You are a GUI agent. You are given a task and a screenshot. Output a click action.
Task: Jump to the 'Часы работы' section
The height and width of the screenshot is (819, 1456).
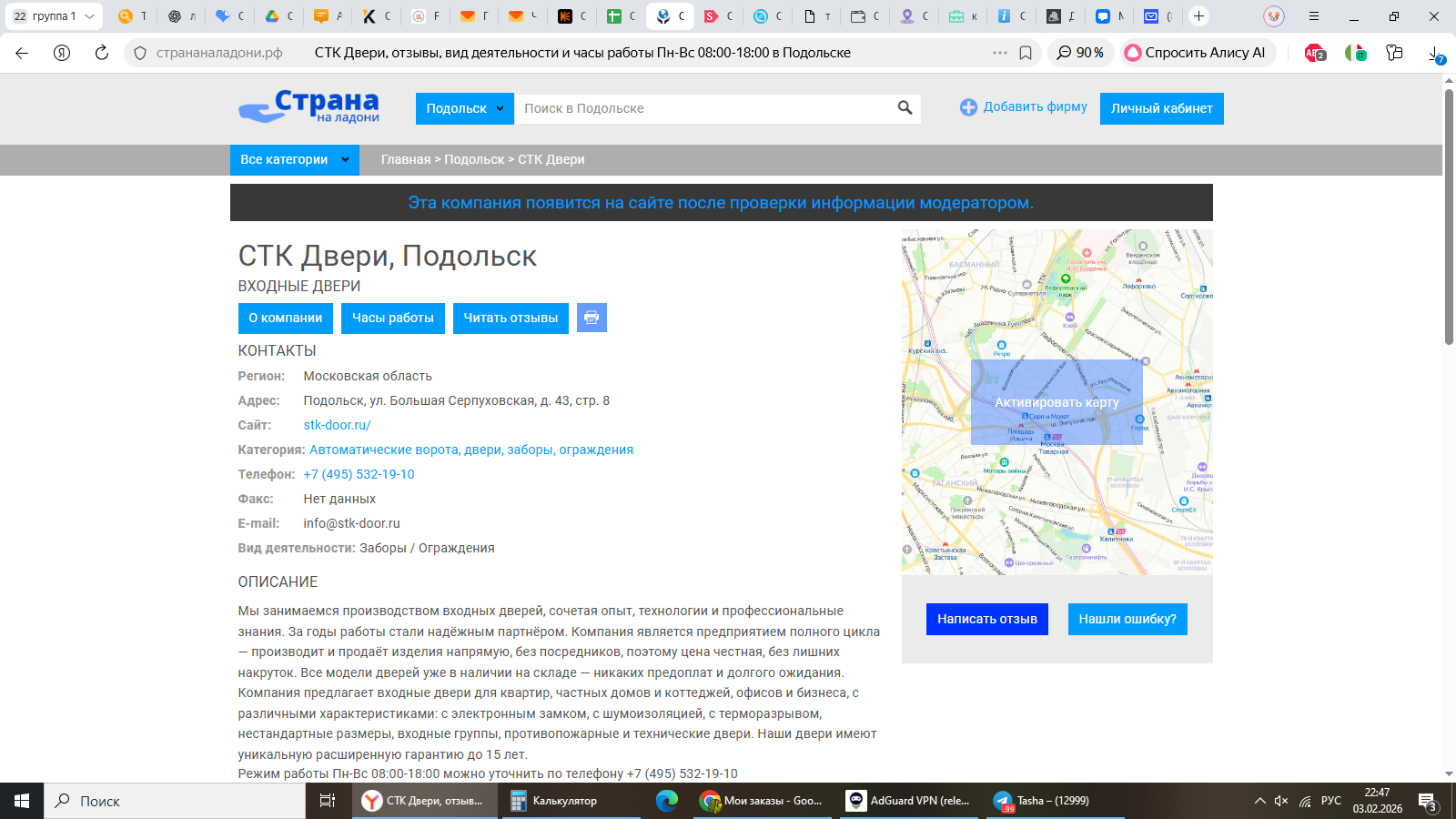point(393,318)
